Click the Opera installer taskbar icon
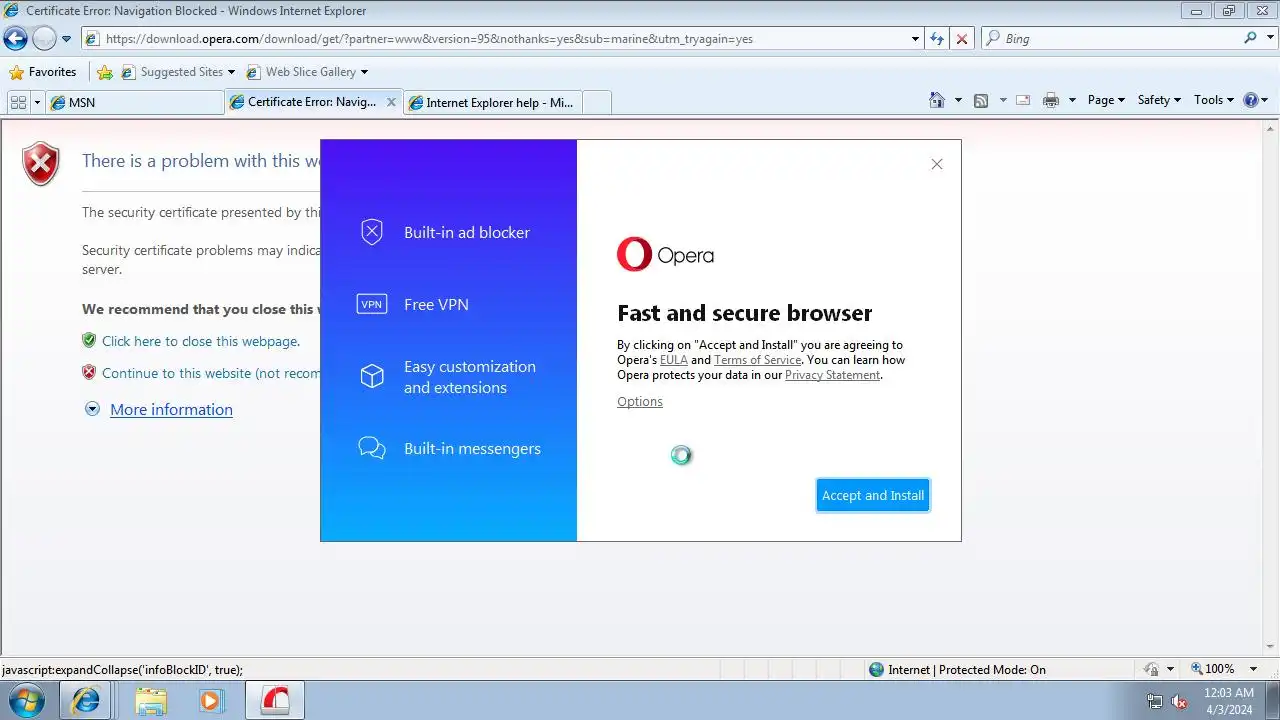The height and width of the screenshot is (720, 1280). pos(275,700)
